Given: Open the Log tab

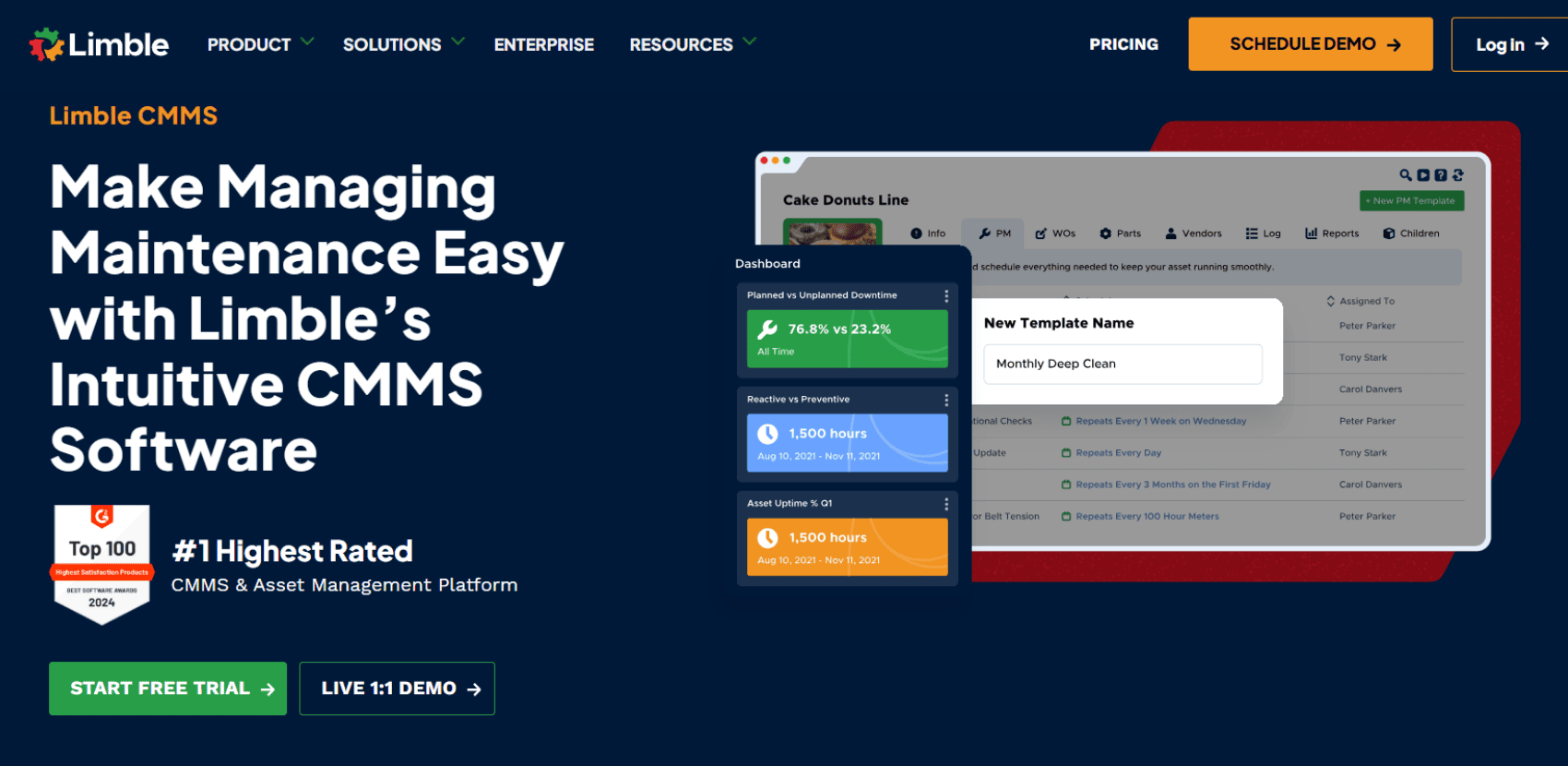Looking at the screenshot, I should [1264, 233].
